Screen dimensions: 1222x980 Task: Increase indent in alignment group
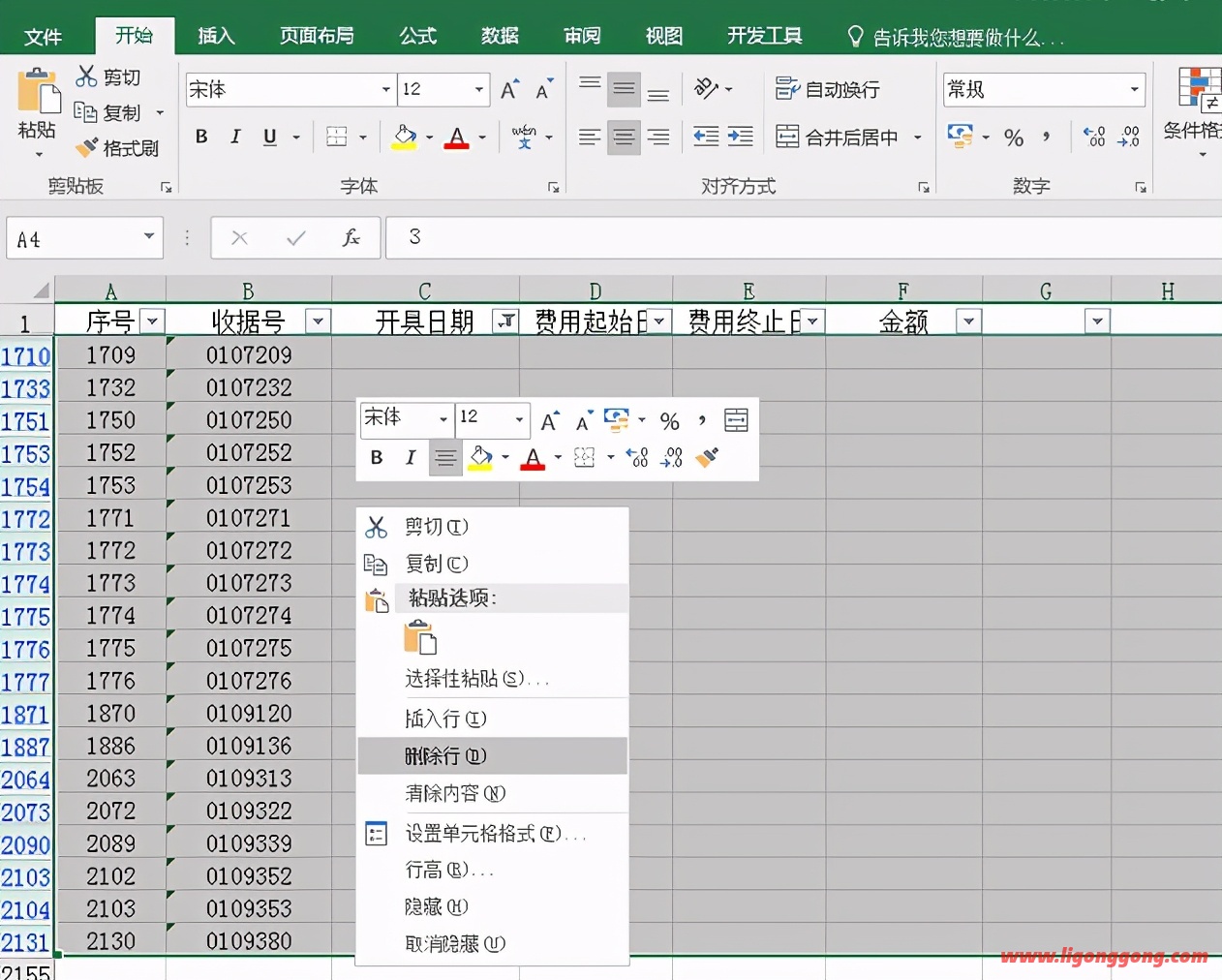[740, 137]
